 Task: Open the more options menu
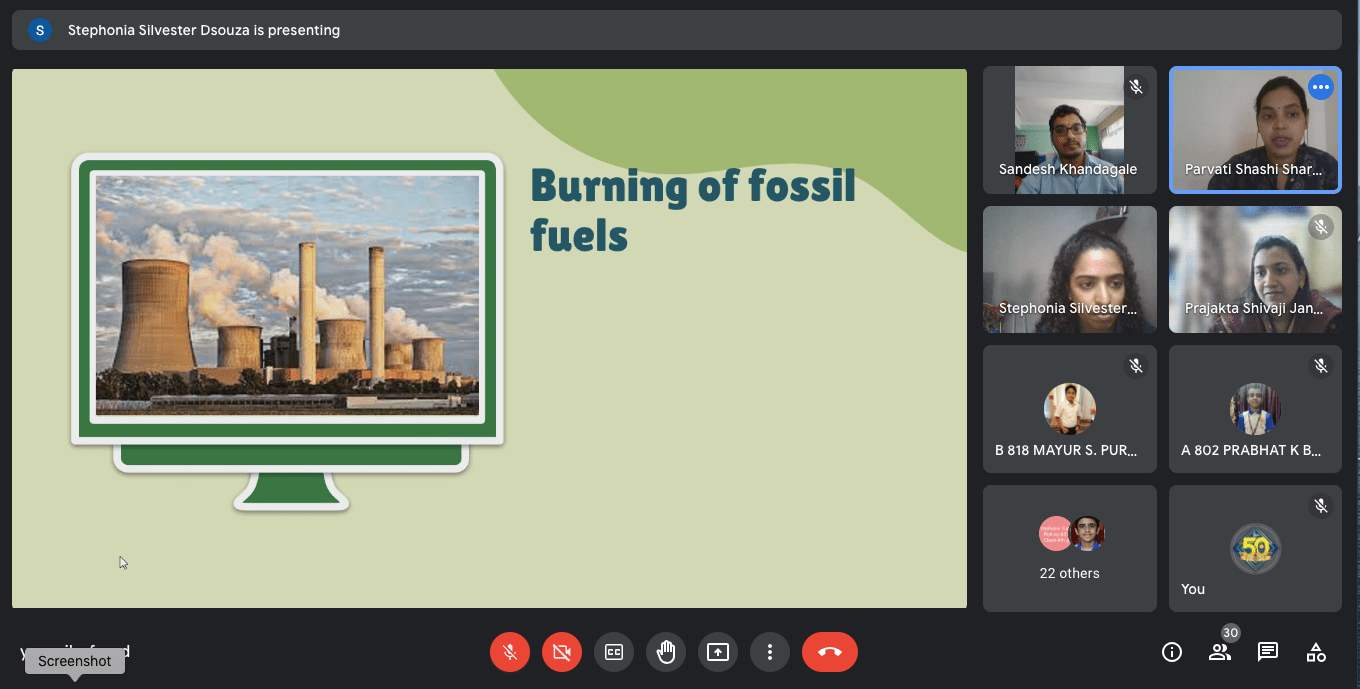[769, 651]
